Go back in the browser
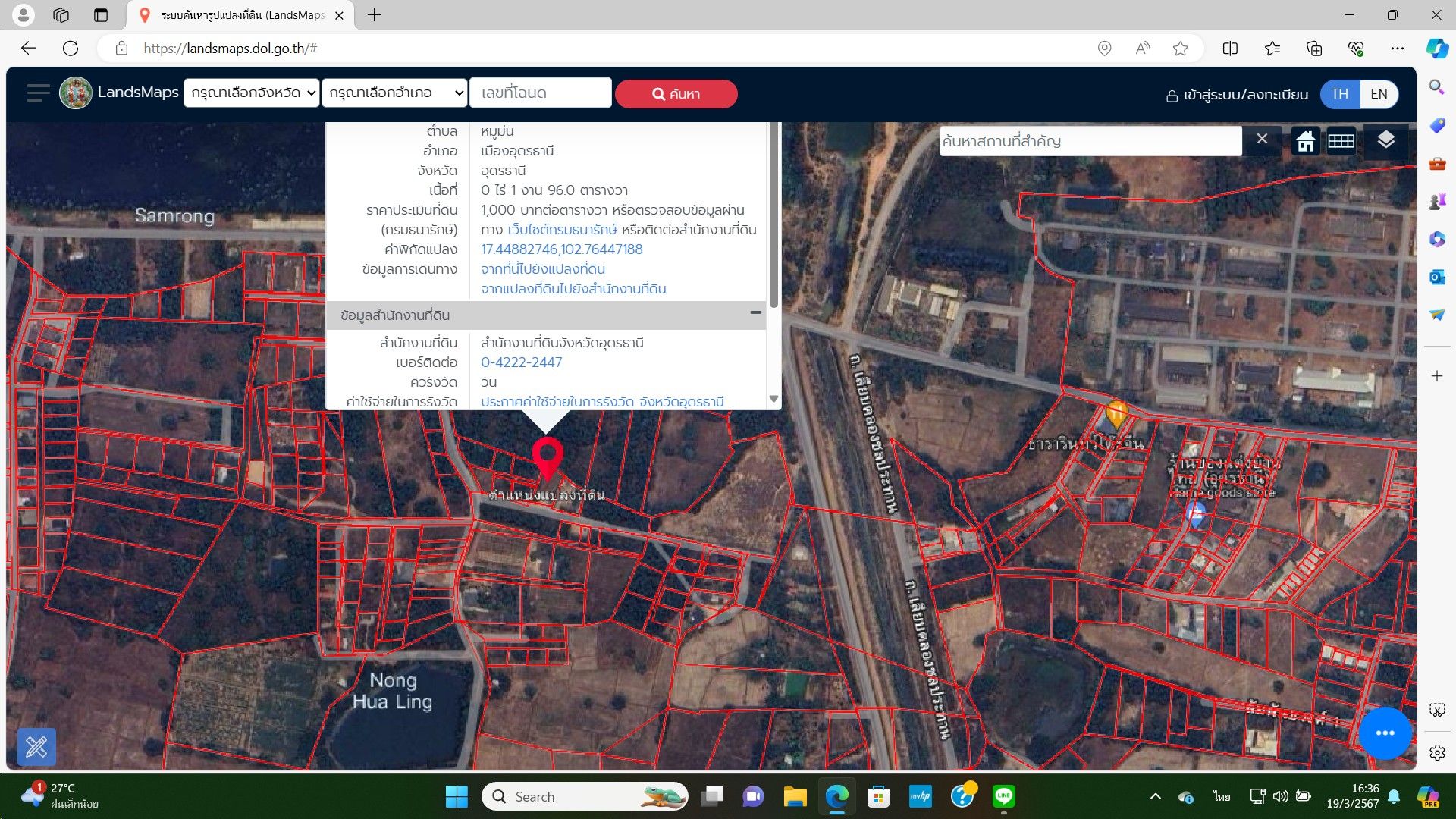The width and height of the screenshot is (1456, 819). [29, 49]
